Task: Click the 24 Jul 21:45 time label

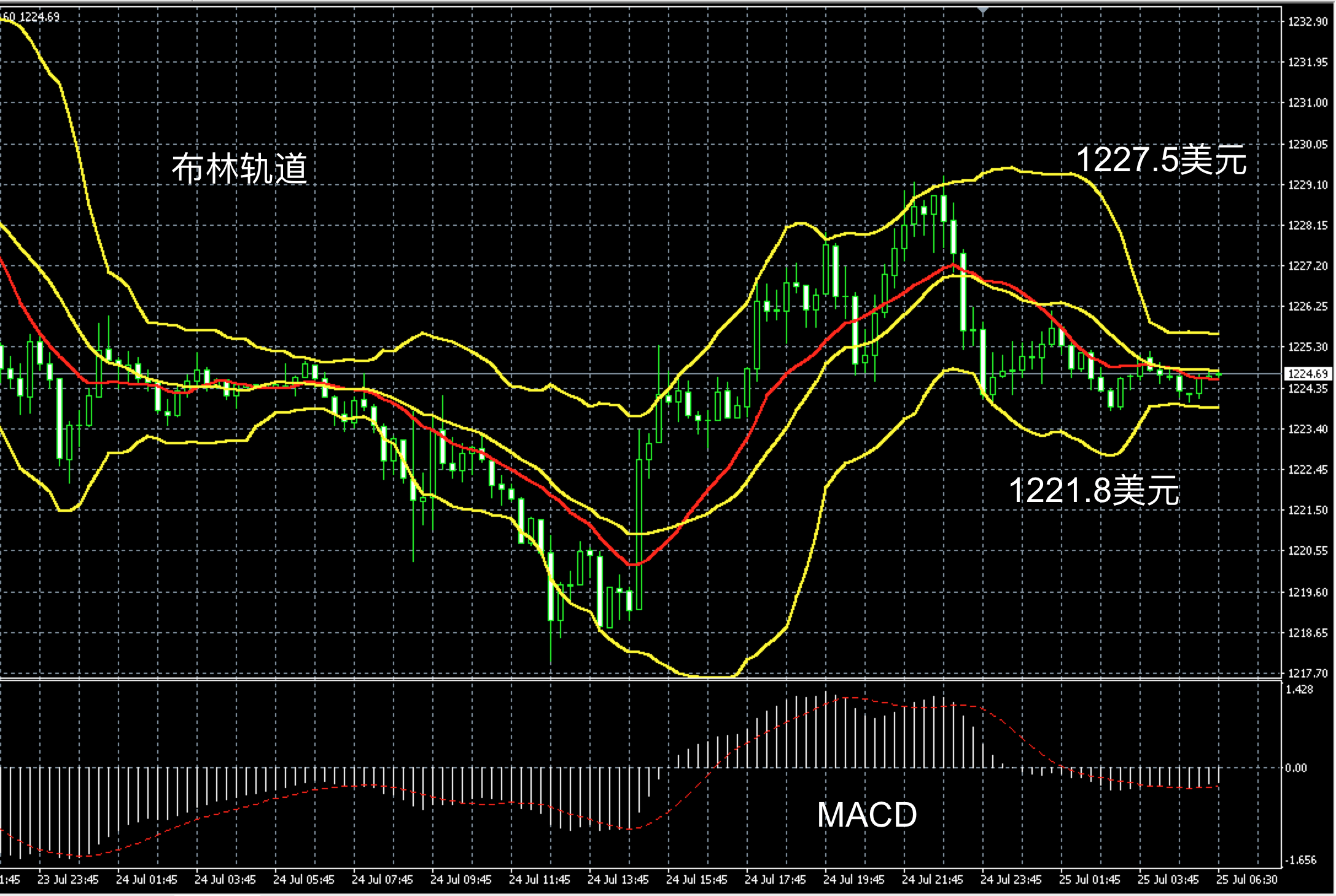Action: tap(932, 880)
